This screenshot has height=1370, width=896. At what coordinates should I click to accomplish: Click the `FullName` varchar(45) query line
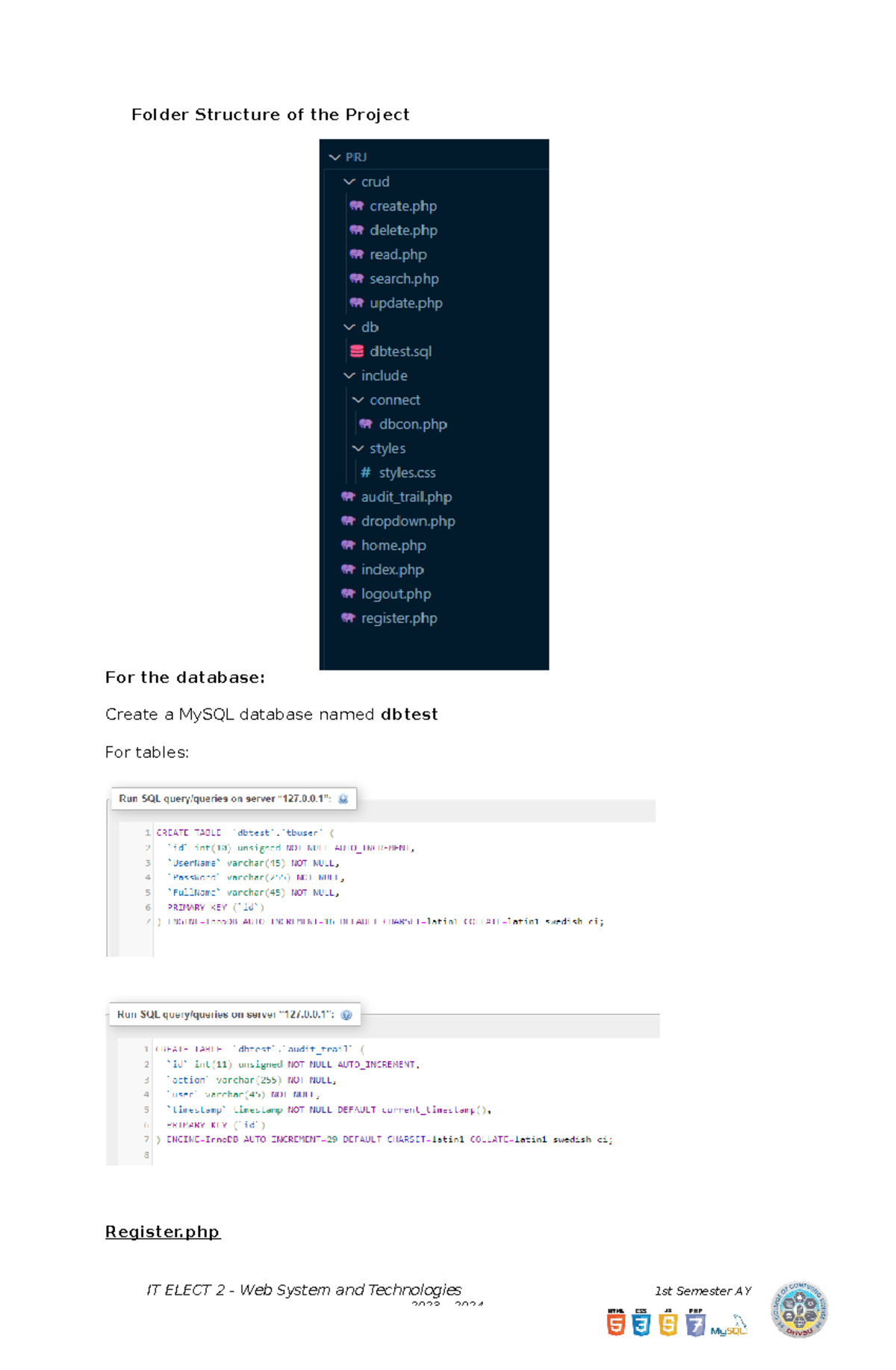pos(253,892)
